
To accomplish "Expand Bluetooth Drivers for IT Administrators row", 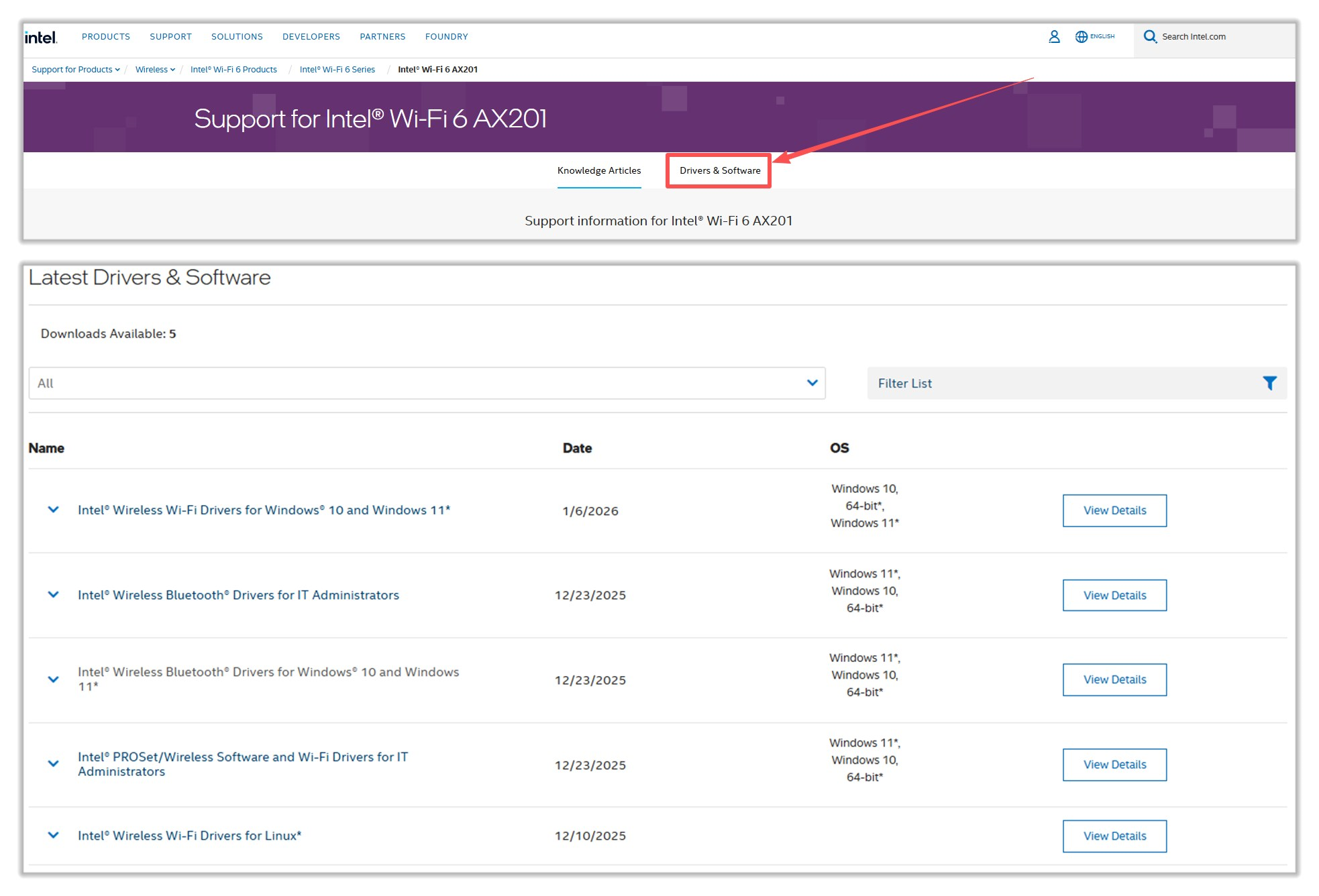I will click(54, 595).
